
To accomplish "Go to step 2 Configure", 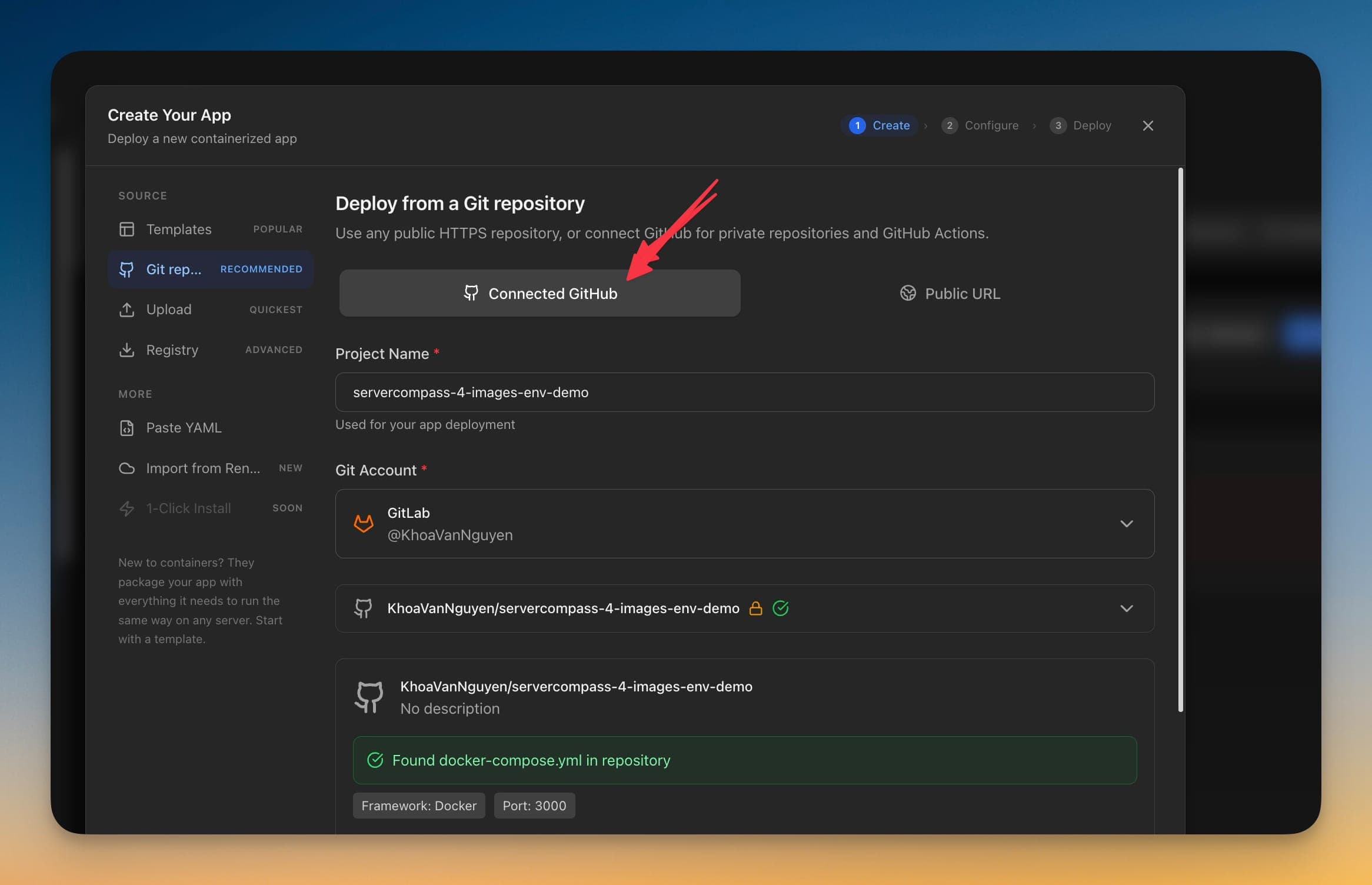I will 980,125.
